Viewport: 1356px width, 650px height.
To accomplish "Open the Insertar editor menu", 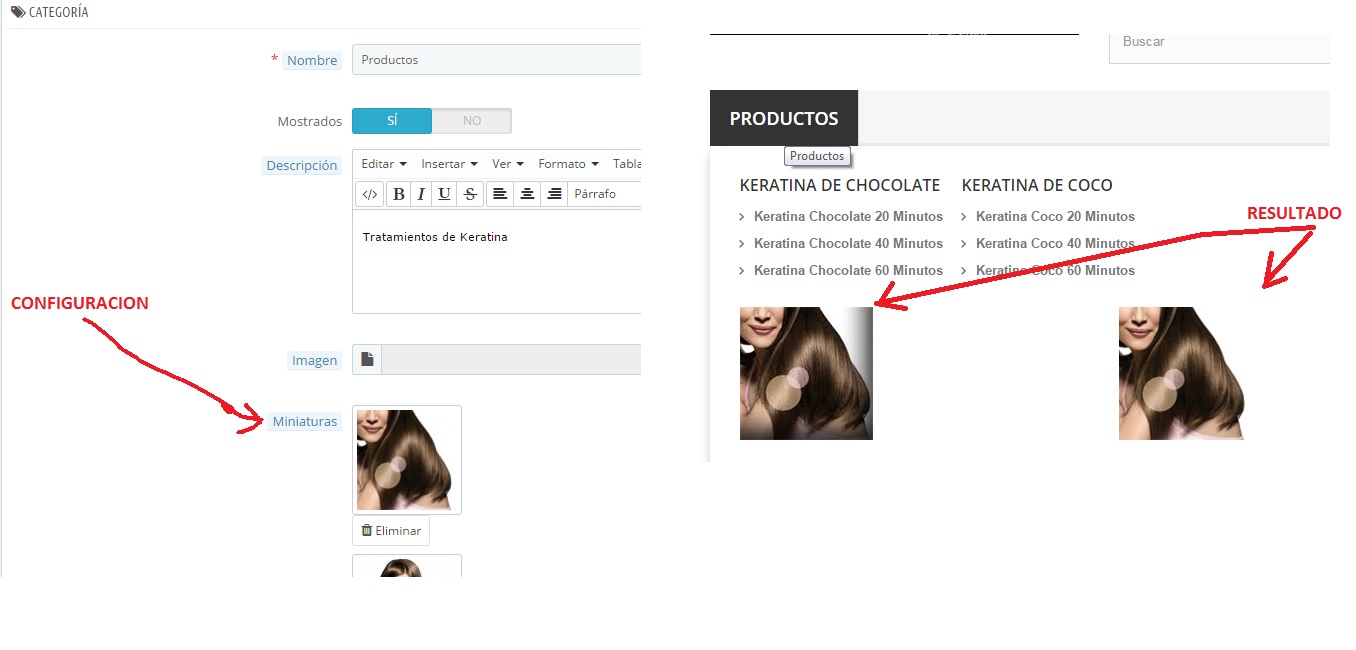I will 449,164.
